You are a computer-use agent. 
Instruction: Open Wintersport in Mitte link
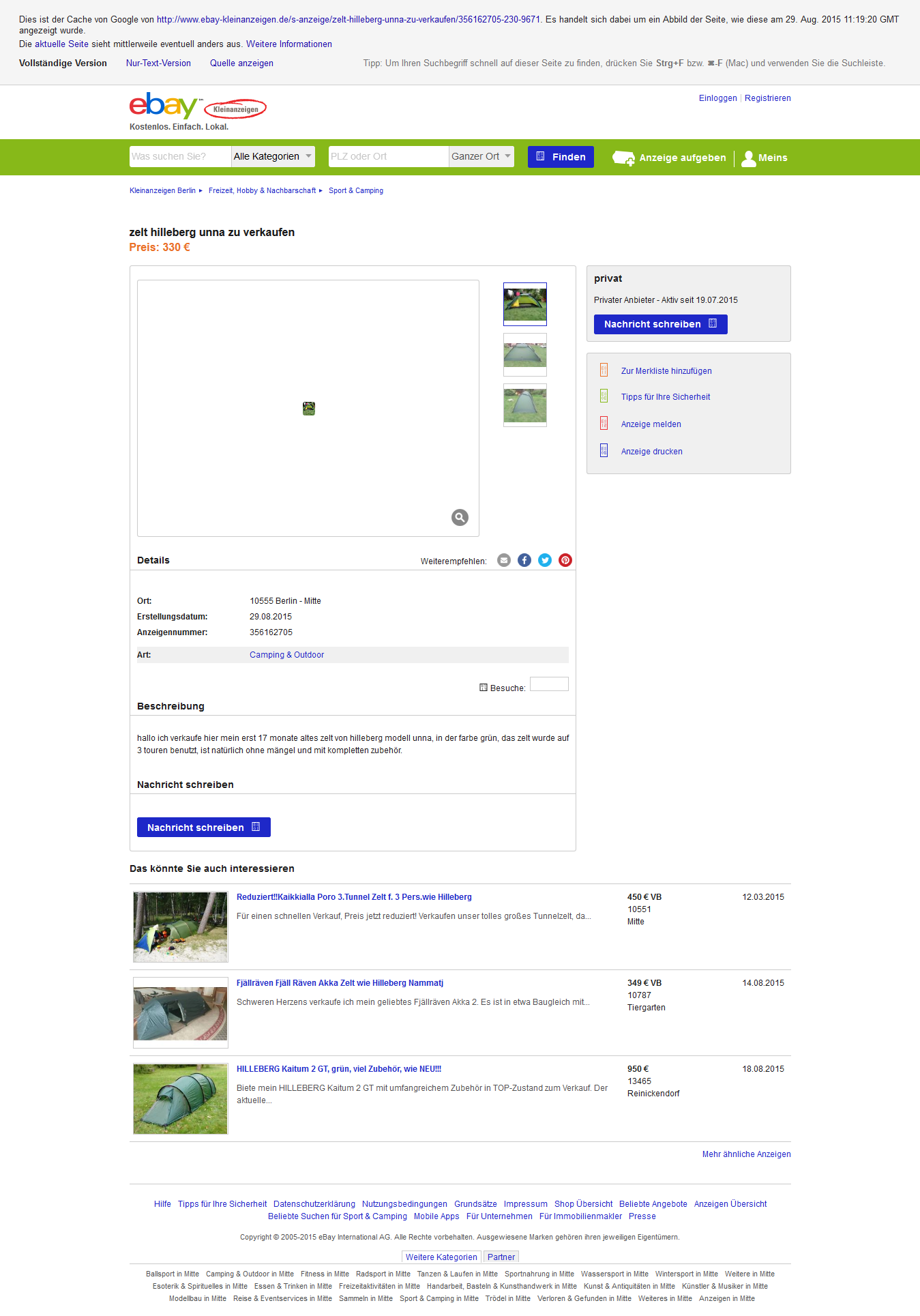coord(687,1274)
